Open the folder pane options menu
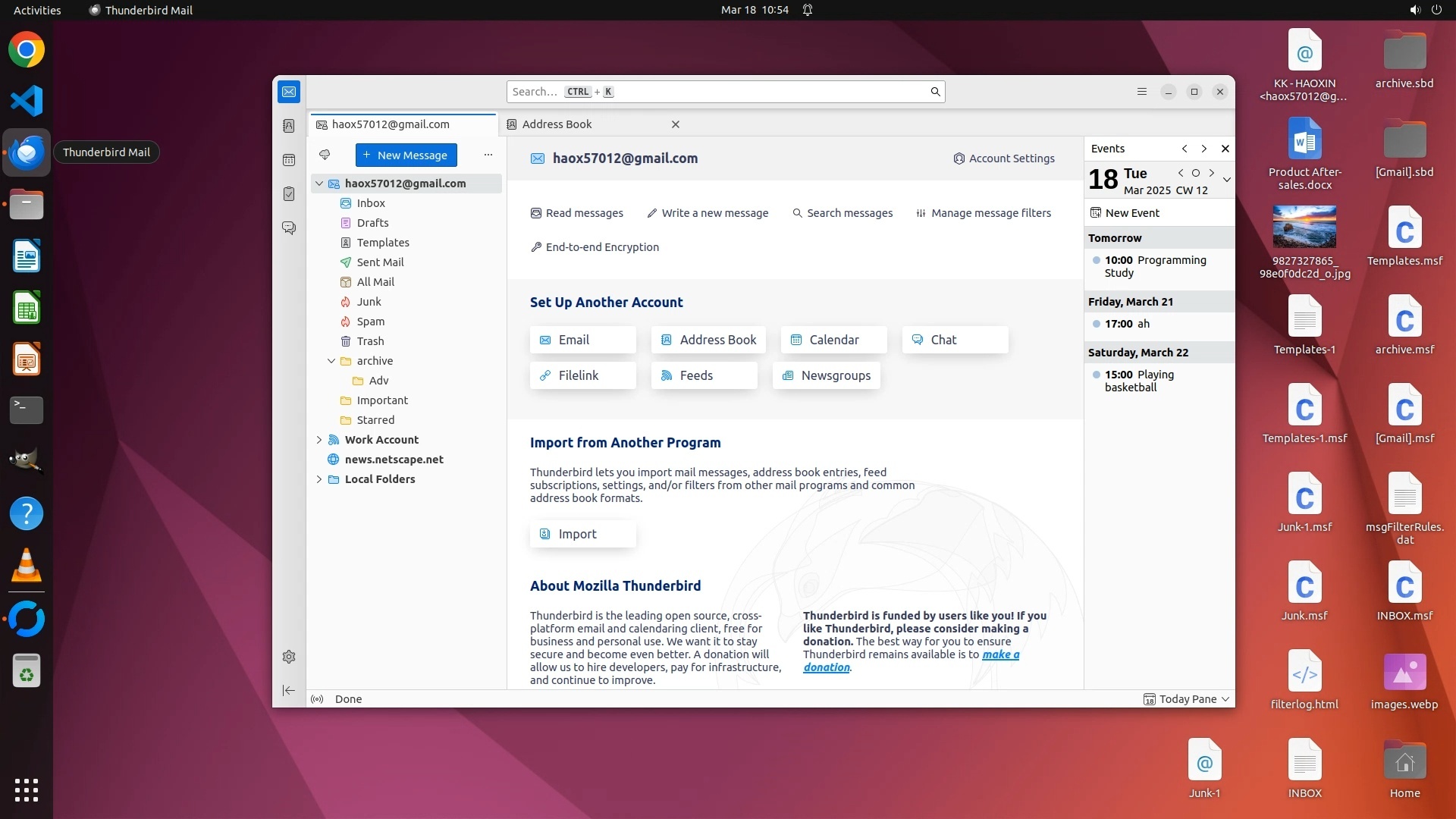Image resolution: width=1456 pixels, height=819 pixels. point(488,155)
